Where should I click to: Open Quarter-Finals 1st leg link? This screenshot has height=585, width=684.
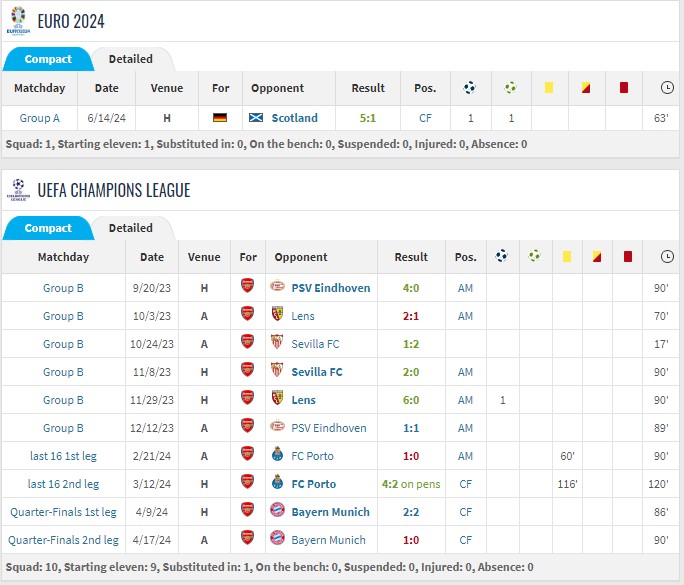pos(63,512)
